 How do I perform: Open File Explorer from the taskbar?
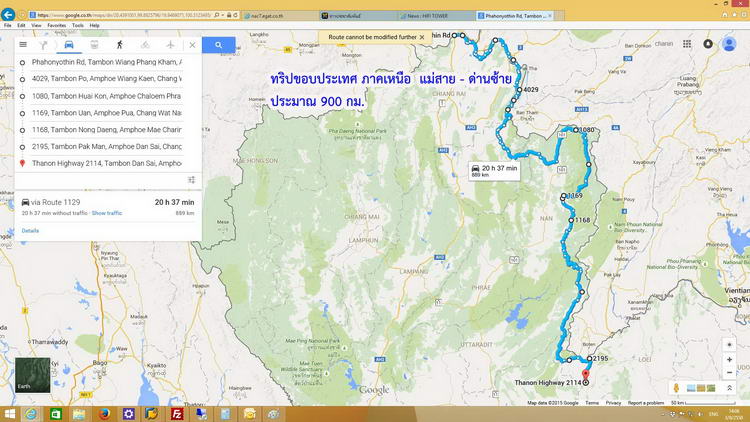point(79,414)
